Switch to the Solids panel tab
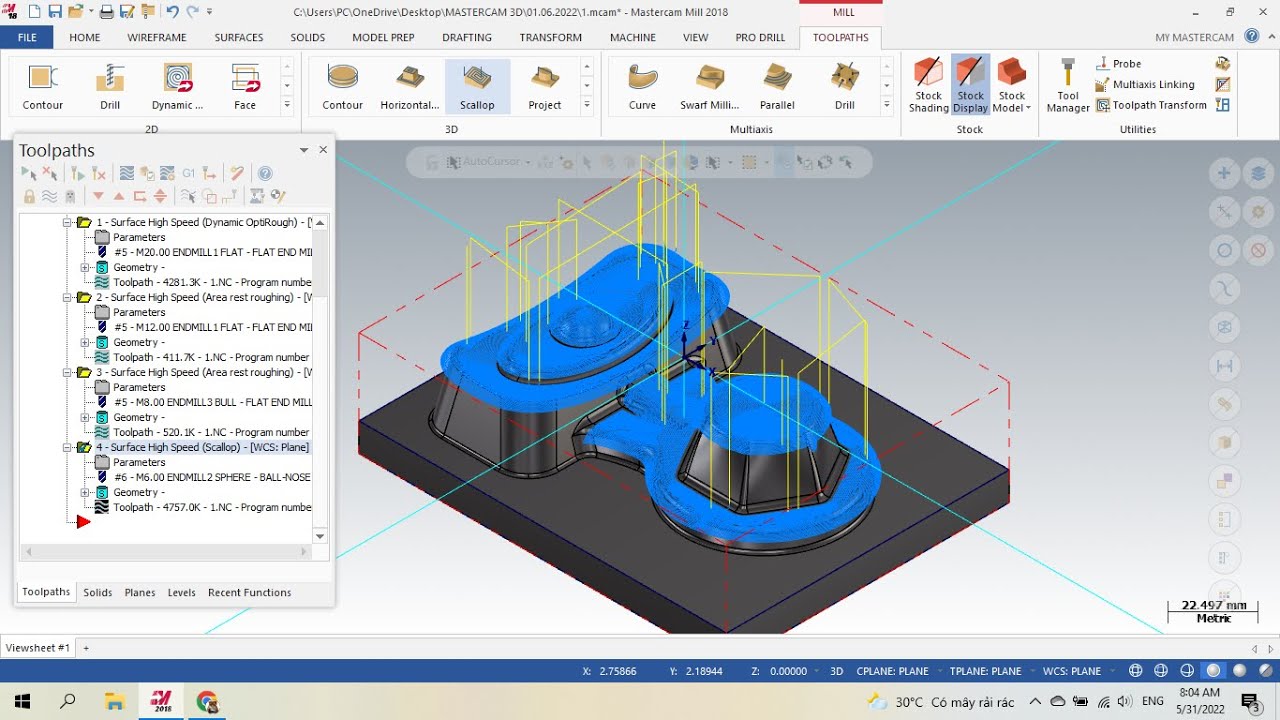The image size is (1280, 720). (98, 592)
